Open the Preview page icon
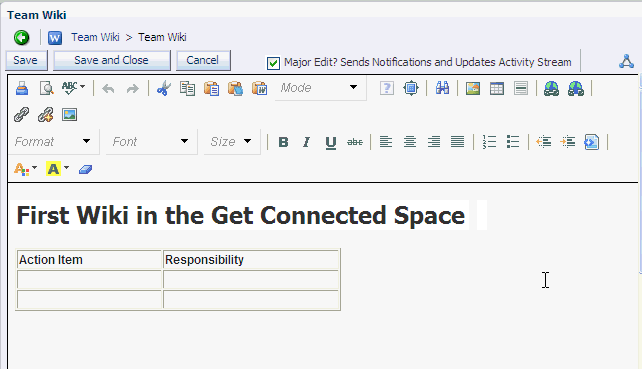Screen dimensions: 642x369 coord(46,88)
